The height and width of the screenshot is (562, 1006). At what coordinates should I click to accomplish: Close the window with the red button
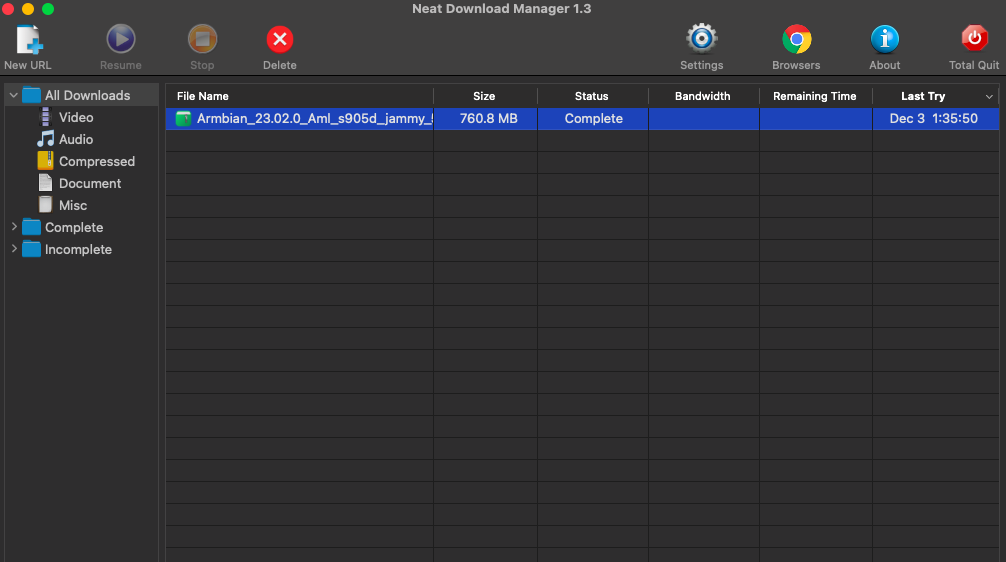click(8, 9)
